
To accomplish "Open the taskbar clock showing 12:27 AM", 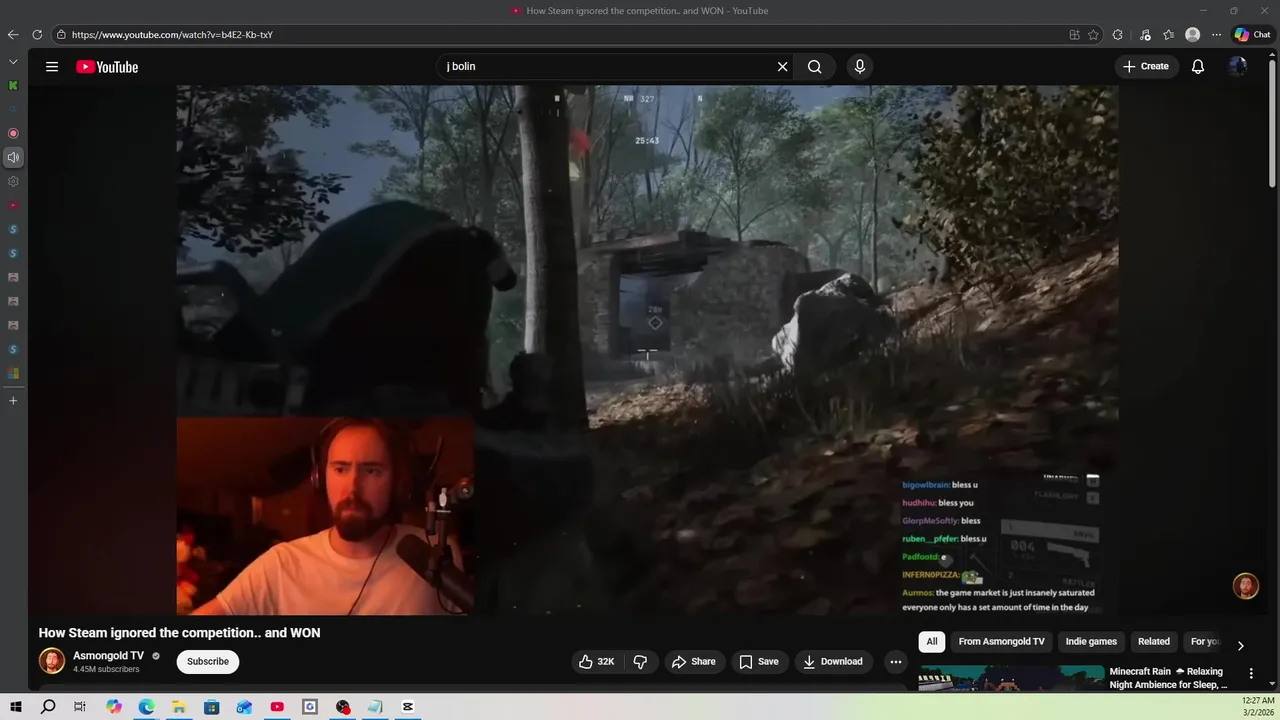I will (x=1258, y=707).
